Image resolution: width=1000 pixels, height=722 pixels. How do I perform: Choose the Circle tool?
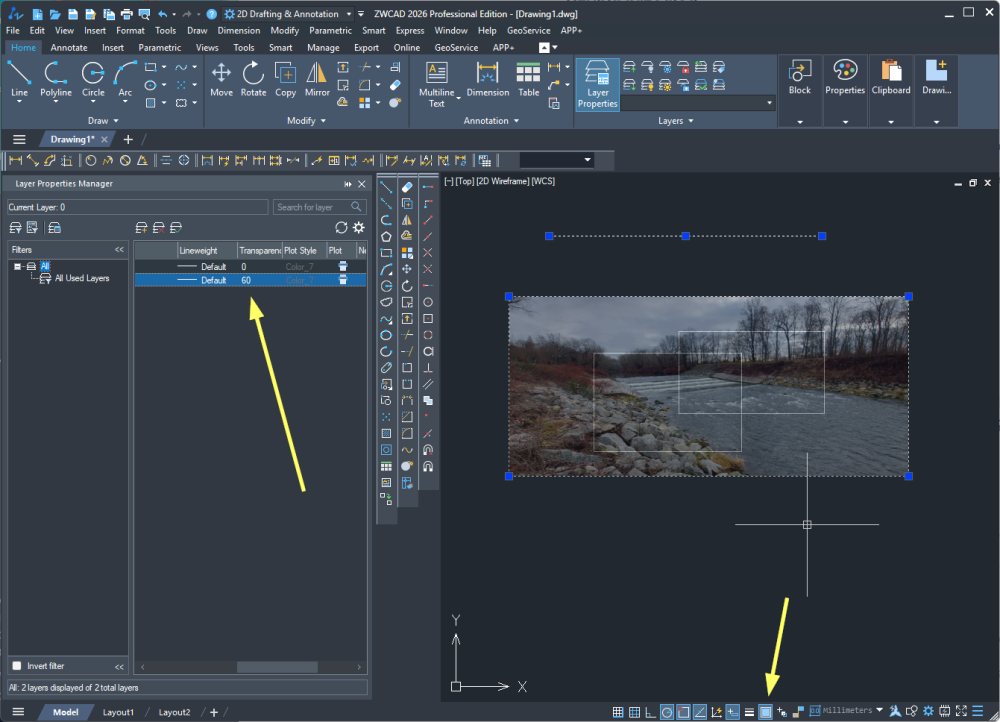(x=93, y=80)
